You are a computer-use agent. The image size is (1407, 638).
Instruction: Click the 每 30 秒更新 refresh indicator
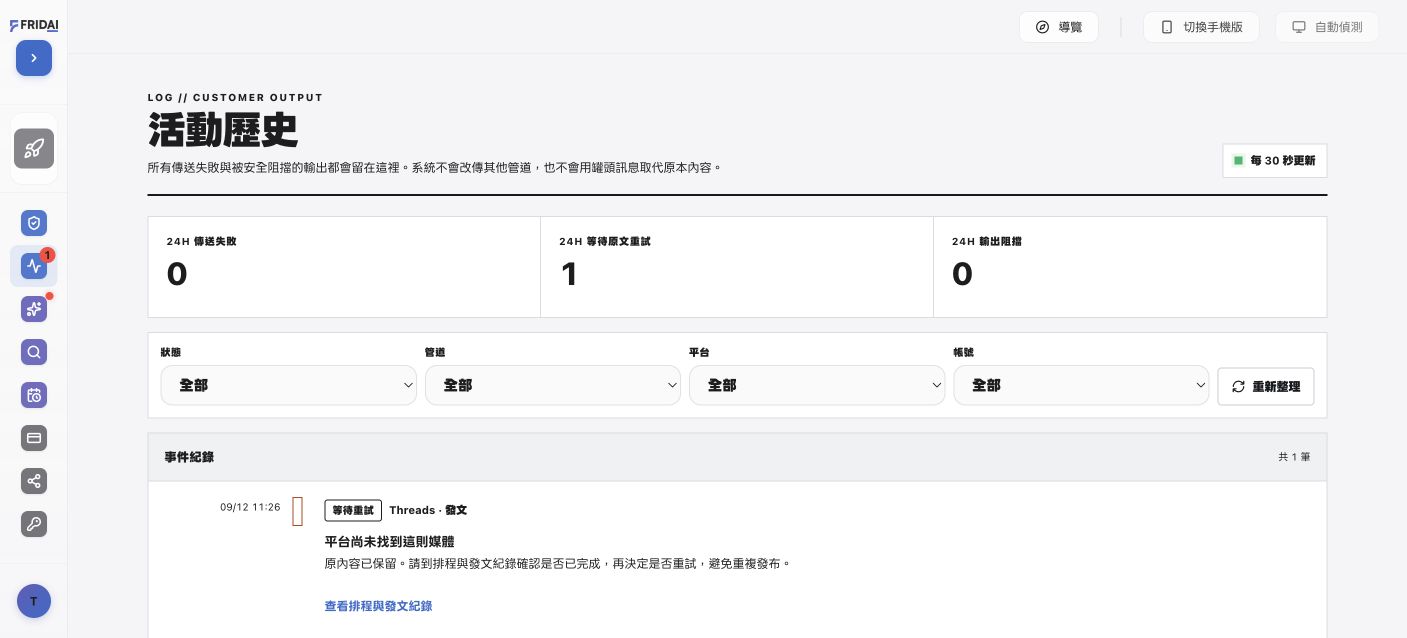(x=1275, y=161)
